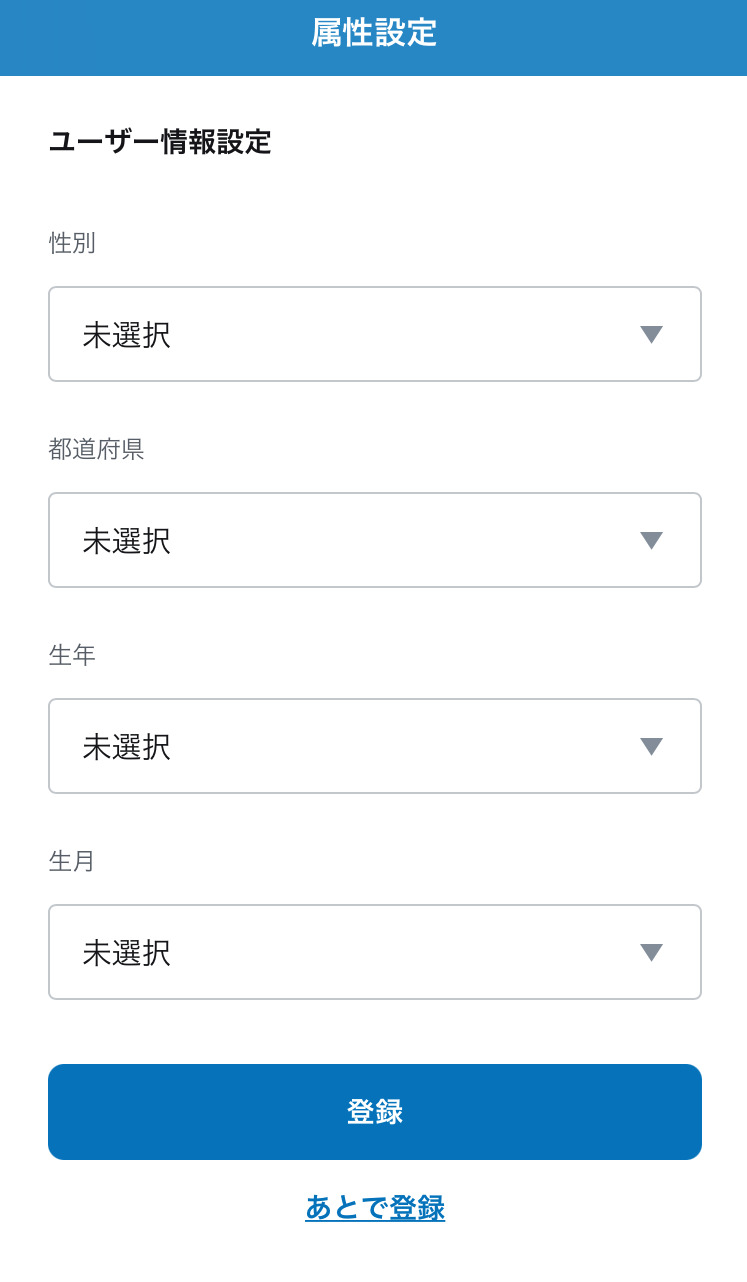The image size is (747, 1282).
Task: Click the 性別 dropdown arrow icon
Action: point(651,335)
